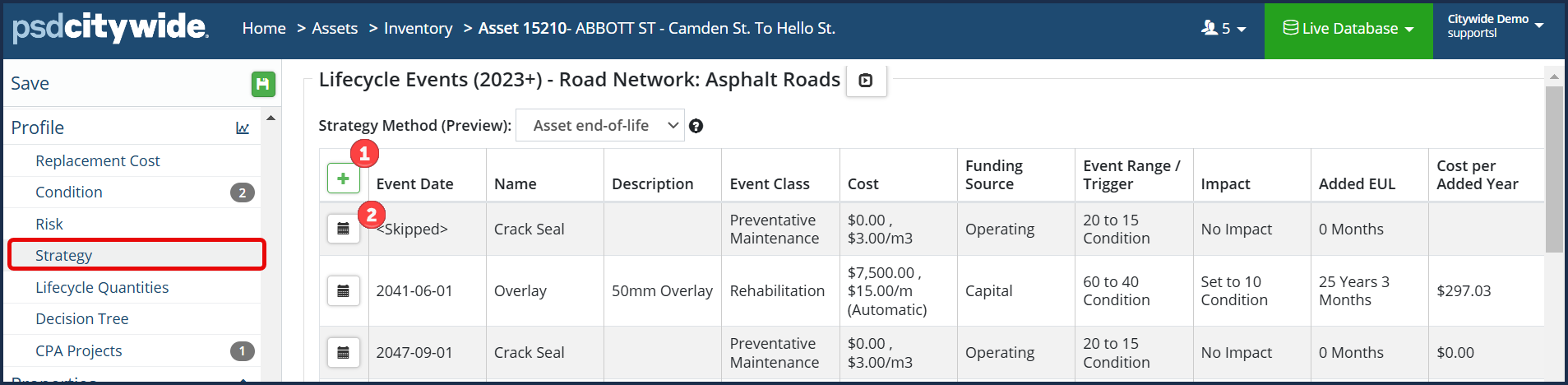Open calendar icon for 2047-09-01 Crack Seal row

click(344, 352)
